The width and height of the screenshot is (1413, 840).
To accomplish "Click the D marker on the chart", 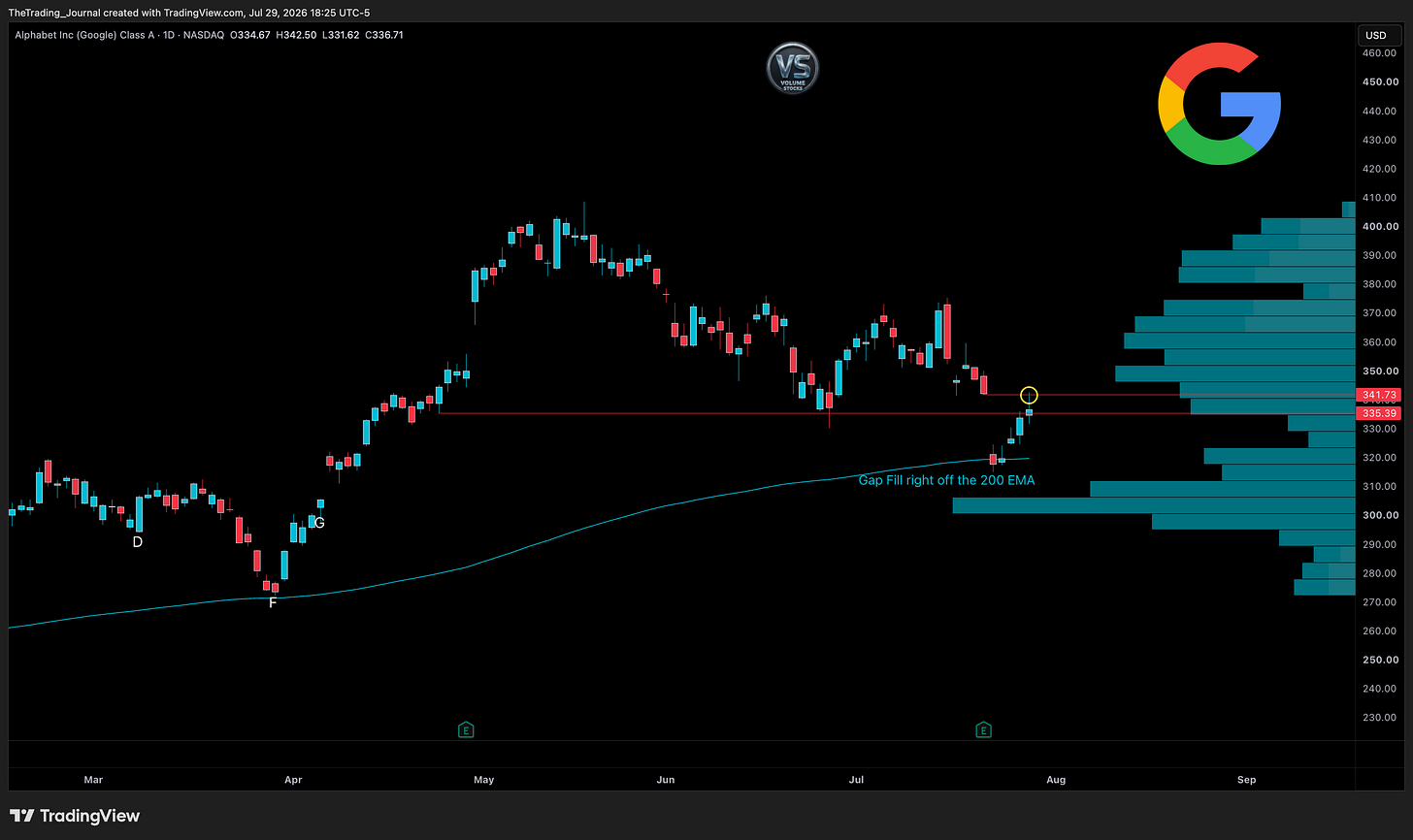I will click(138, 541).
